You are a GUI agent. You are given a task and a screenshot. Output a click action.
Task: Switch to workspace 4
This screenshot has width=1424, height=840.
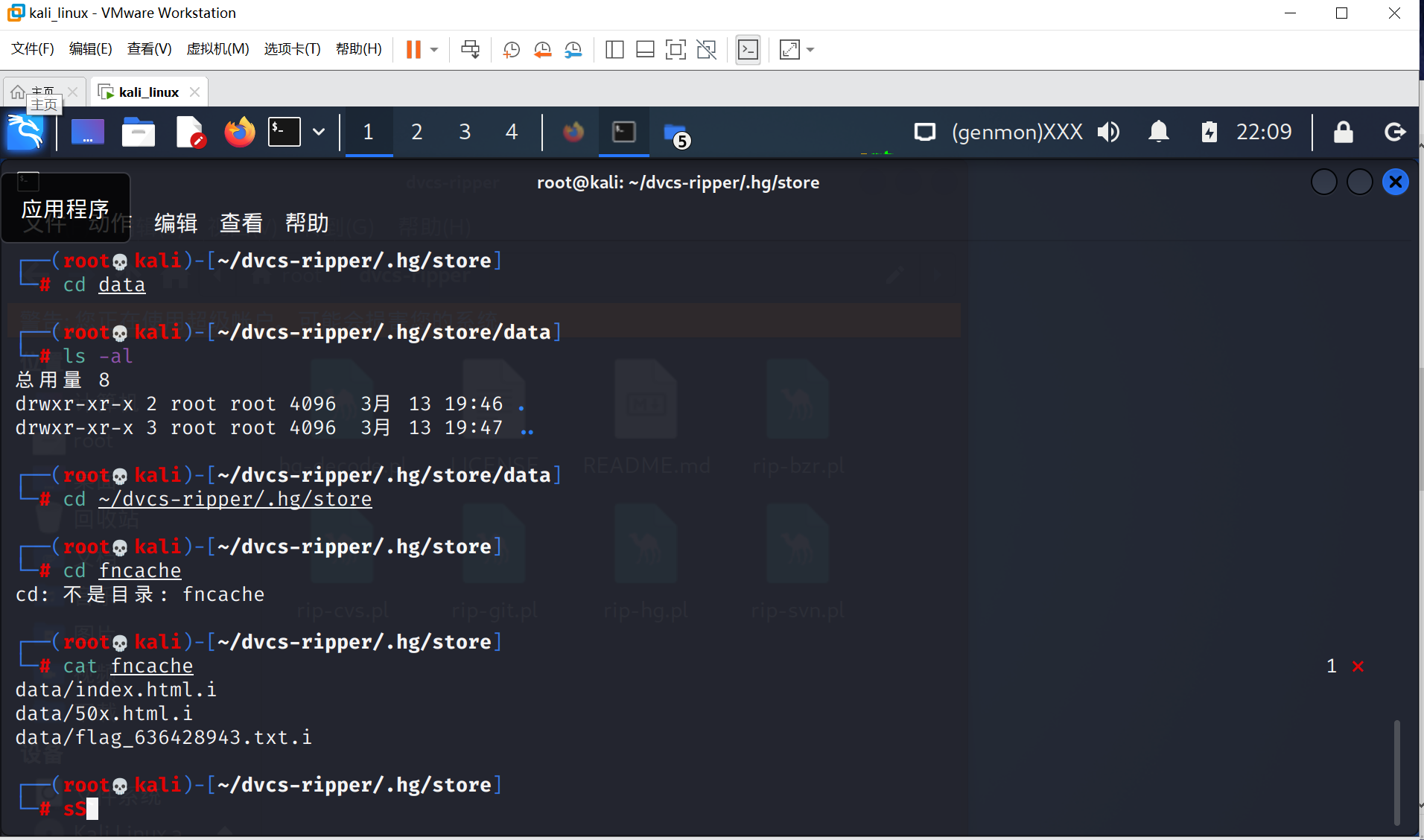pyautogui.click(x=512, y=133)
